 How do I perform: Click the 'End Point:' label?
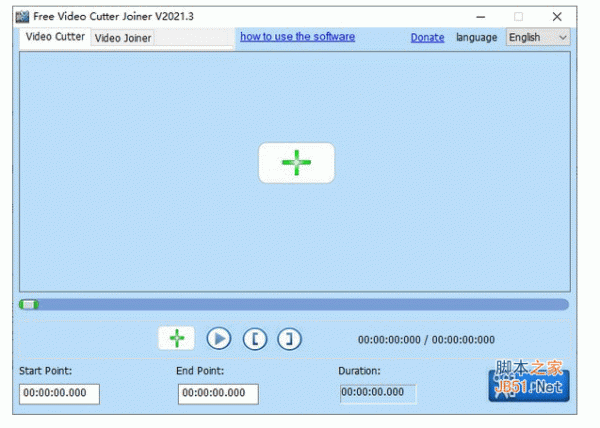[200, 371]
